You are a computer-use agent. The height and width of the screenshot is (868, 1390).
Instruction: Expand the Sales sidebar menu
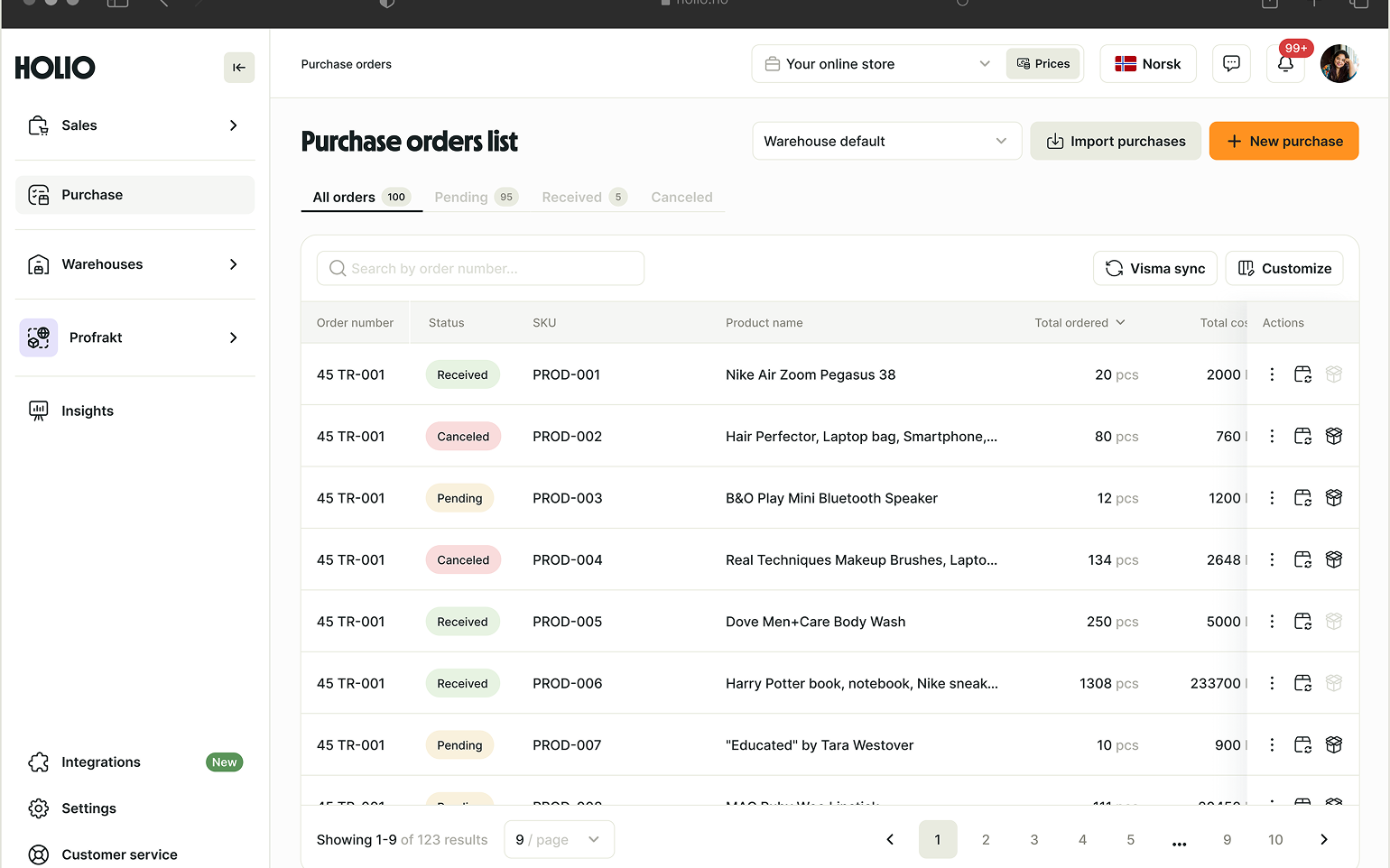click(134, 125)
